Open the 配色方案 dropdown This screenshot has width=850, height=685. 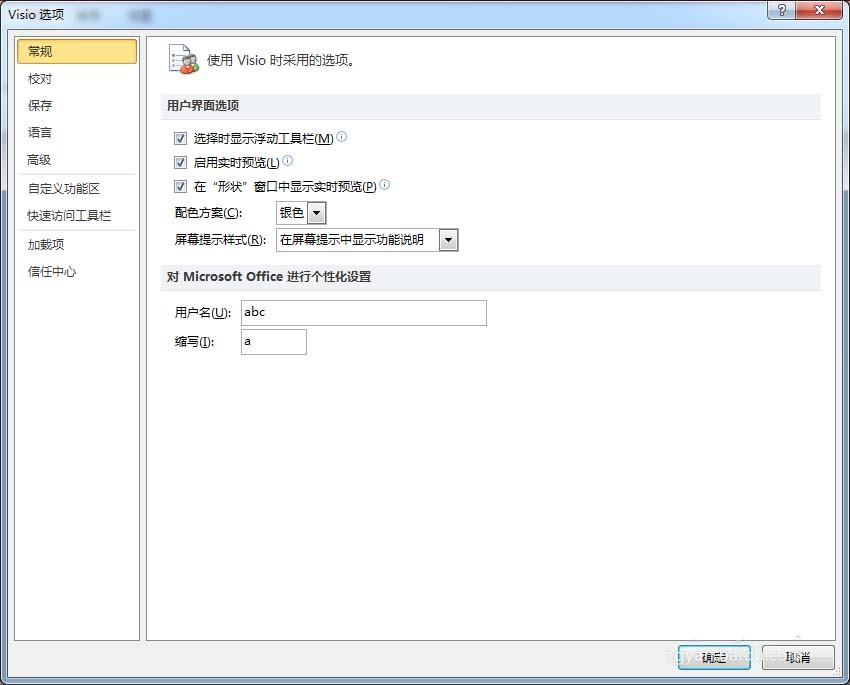[316, 213]
